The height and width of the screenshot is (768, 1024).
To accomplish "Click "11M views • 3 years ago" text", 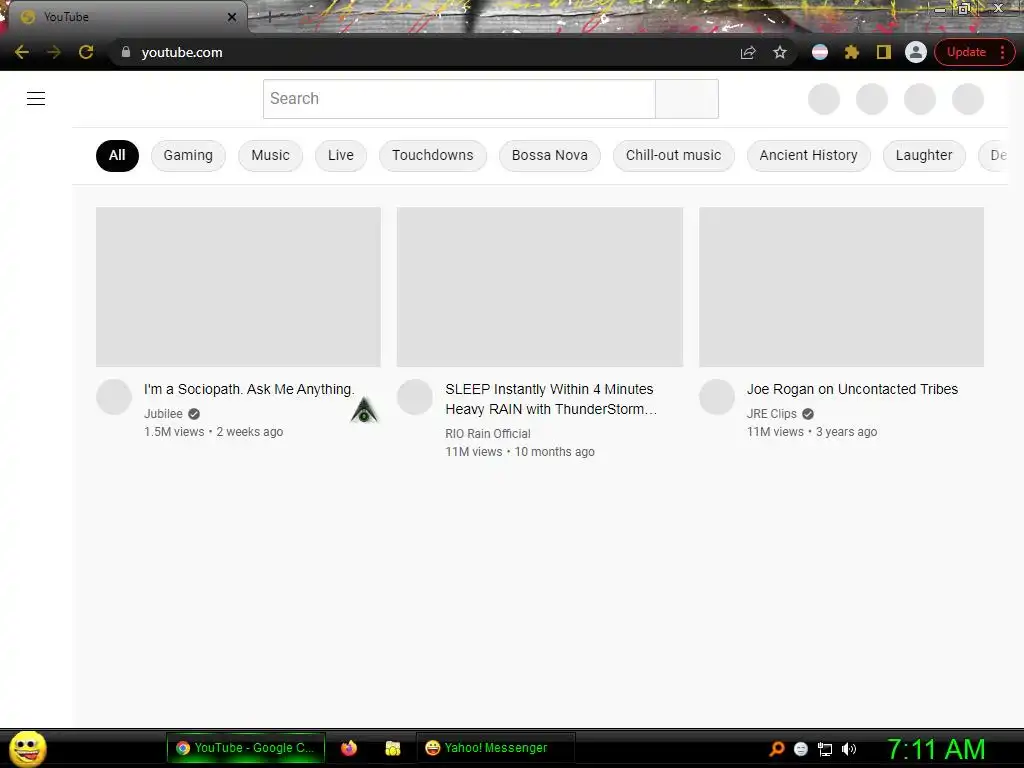I will (812, 432).
